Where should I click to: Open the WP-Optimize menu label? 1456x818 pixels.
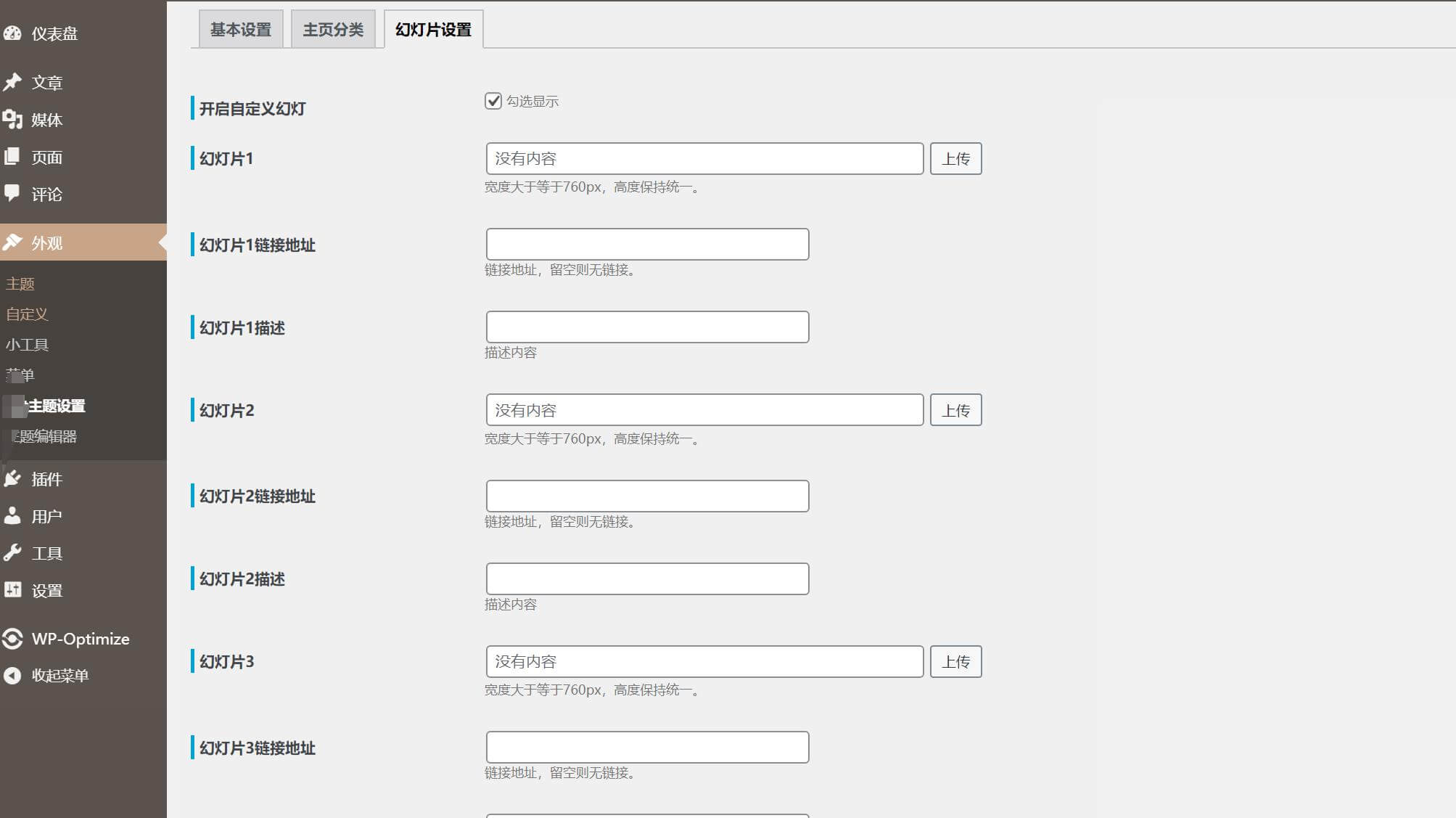pos(81,639)
